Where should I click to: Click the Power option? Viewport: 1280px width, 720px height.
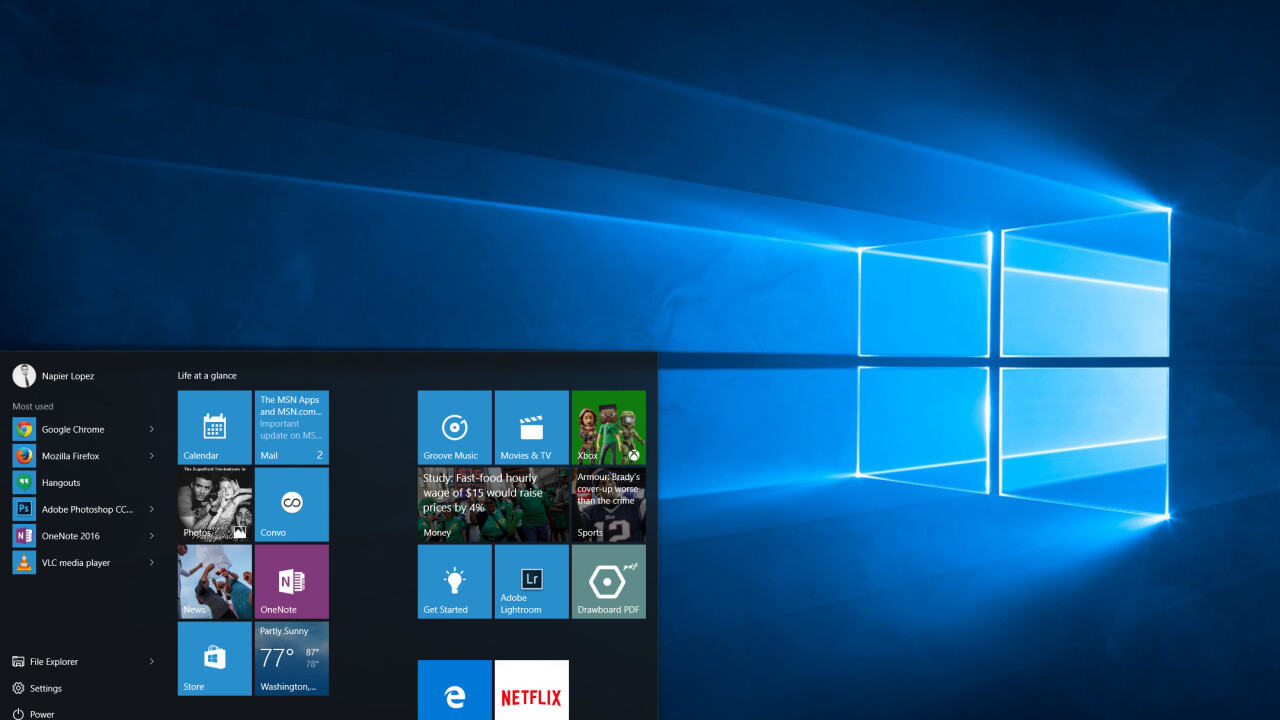click(x=41, y=714)
